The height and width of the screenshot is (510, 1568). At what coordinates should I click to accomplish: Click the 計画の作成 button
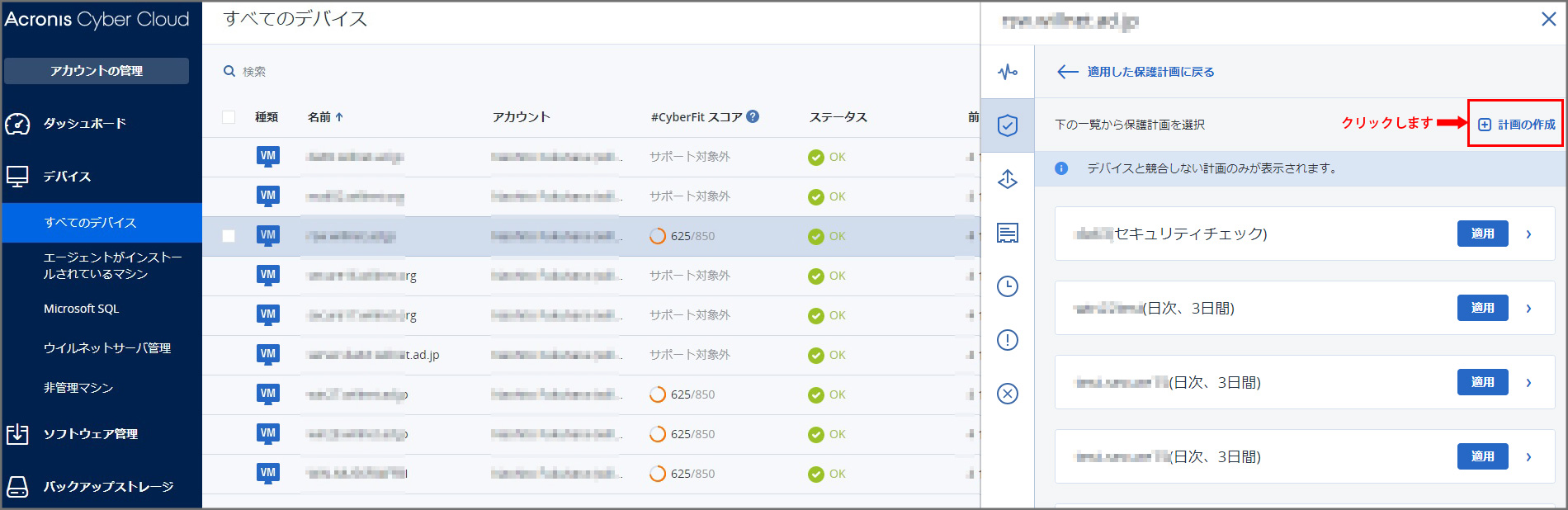1515,124
